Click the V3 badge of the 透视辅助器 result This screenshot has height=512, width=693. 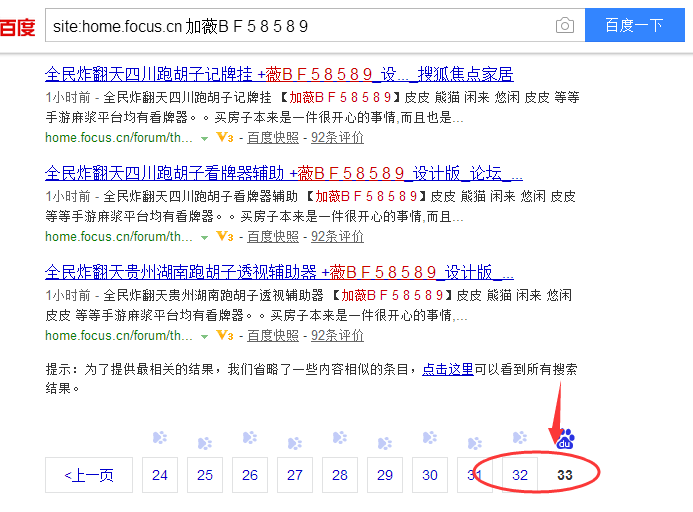click(x=225, y=336)
